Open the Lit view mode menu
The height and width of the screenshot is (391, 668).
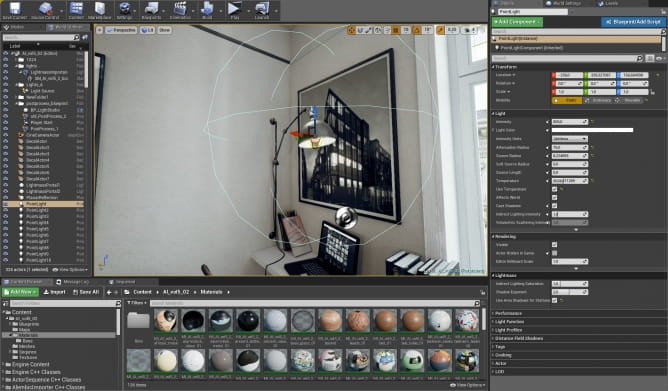(147, 30)
